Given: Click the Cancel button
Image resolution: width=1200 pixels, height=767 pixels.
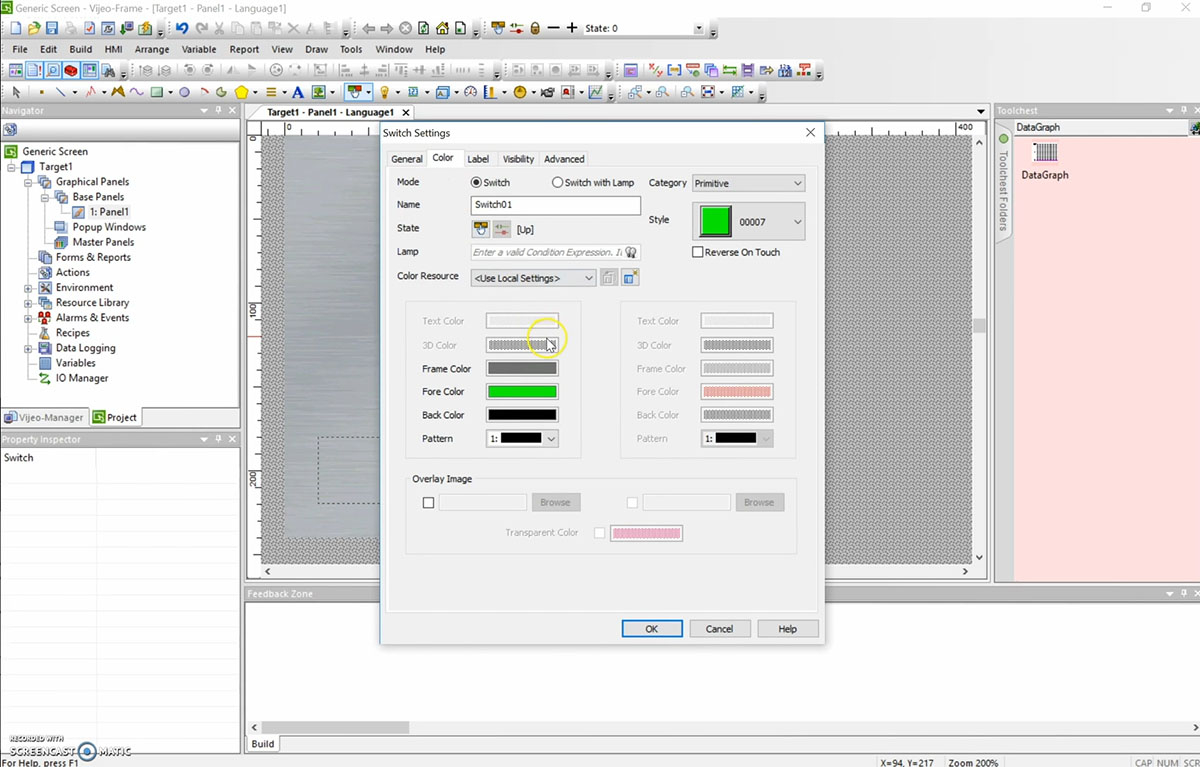Looking at the screenshot, I should tap(720, 629).
